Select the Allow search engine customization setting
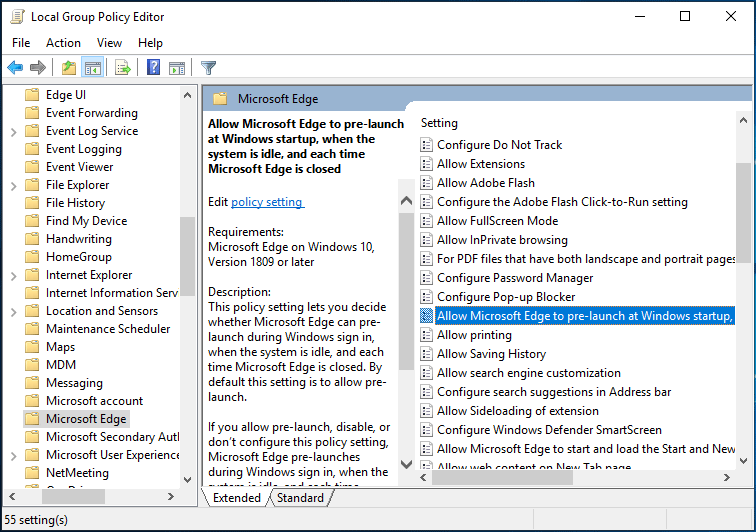 [529, 373]
